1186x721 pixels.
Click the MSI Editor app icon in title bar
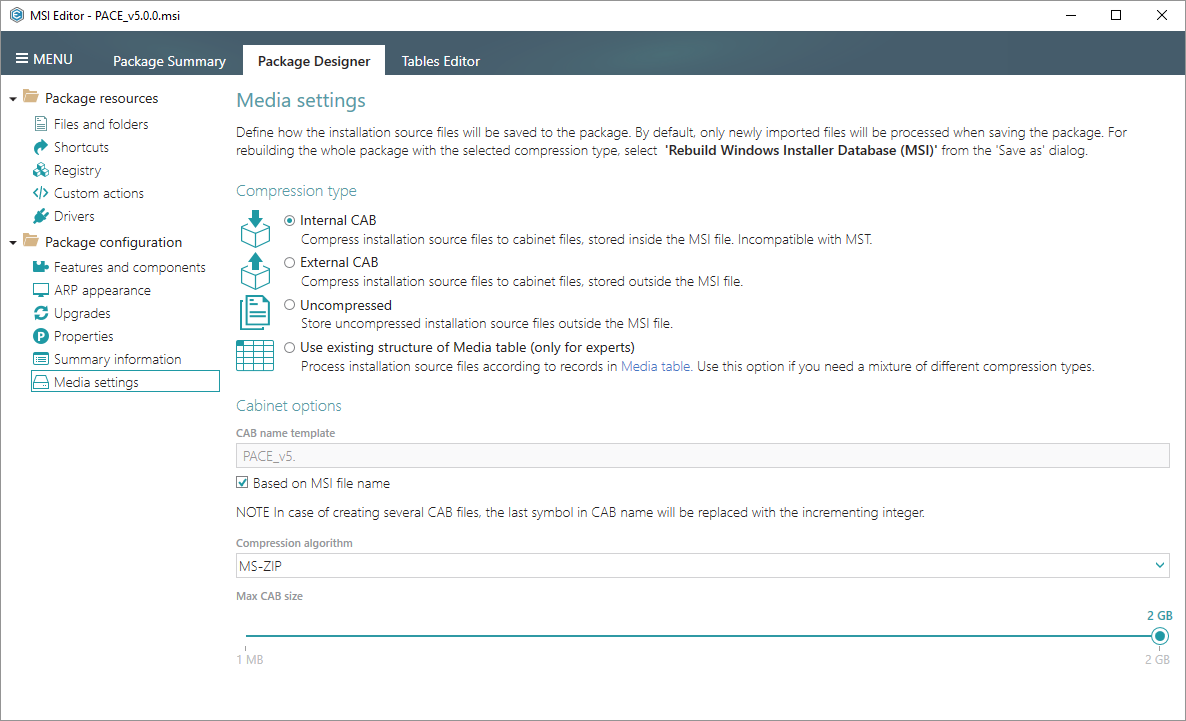[17, 15]
